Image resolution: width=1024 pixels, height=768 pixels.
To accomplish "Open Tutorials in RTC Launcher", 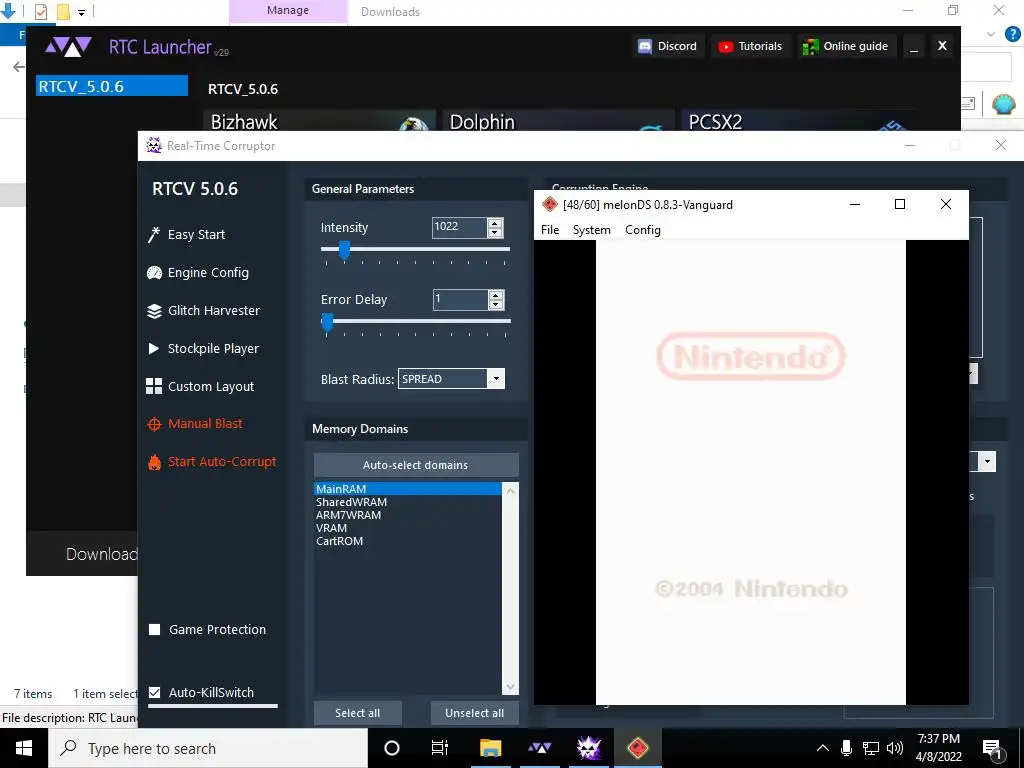I will pos(750,46).
